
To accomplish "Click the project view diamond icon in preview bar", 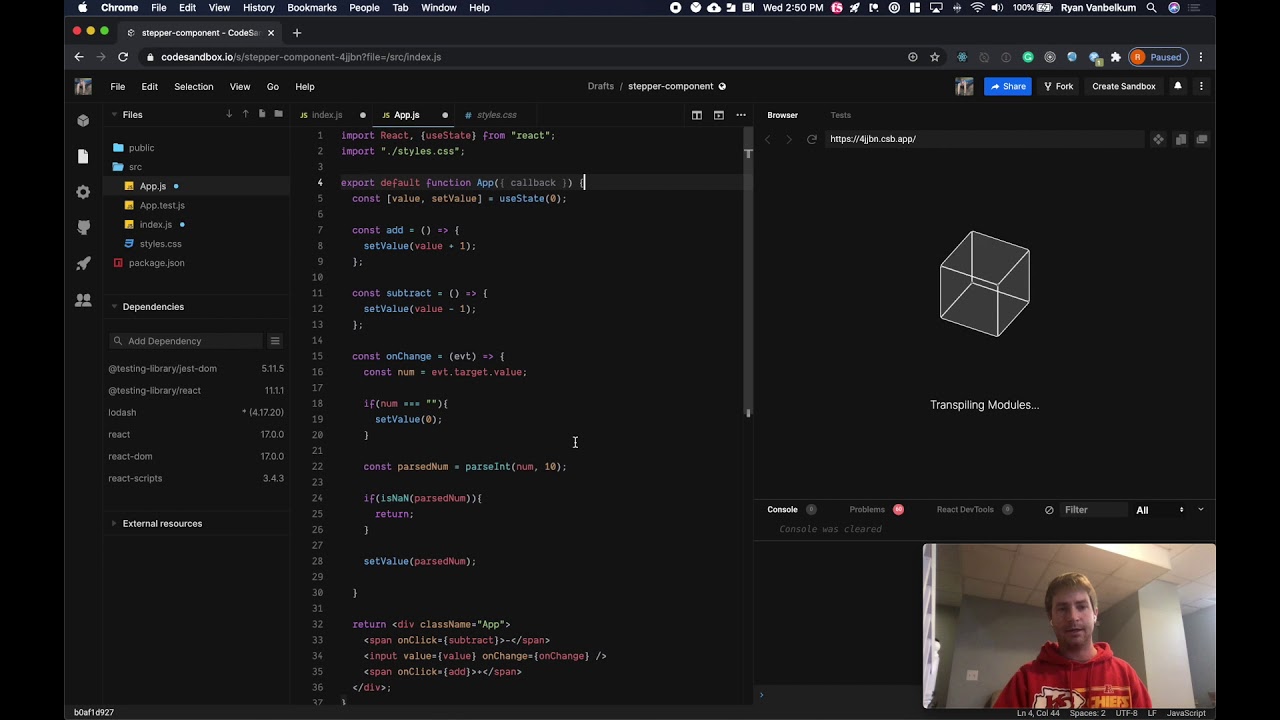I will pos(1158,139).
